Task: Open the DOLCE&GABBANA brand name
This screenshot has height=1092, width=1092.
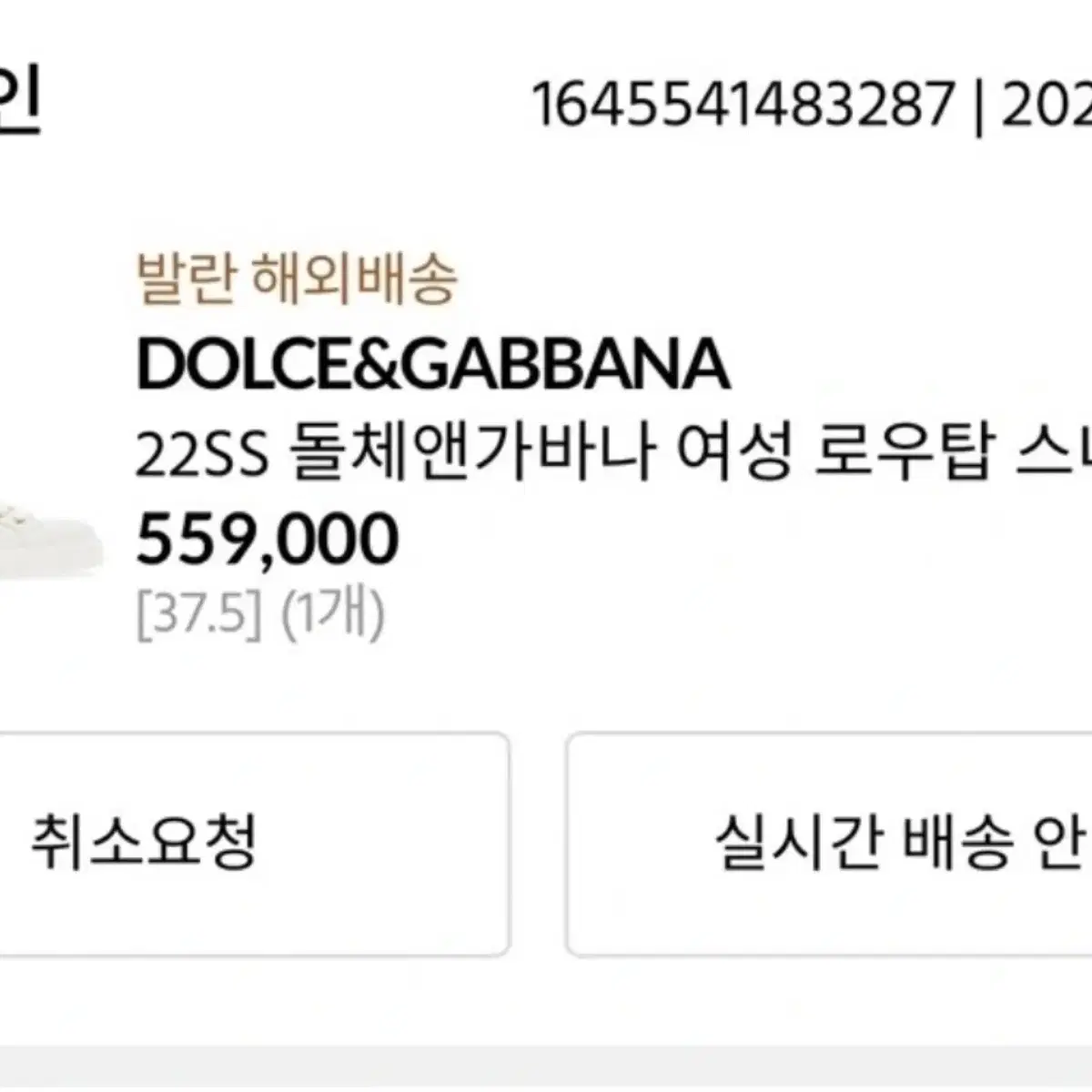Action: pos(432,365)
